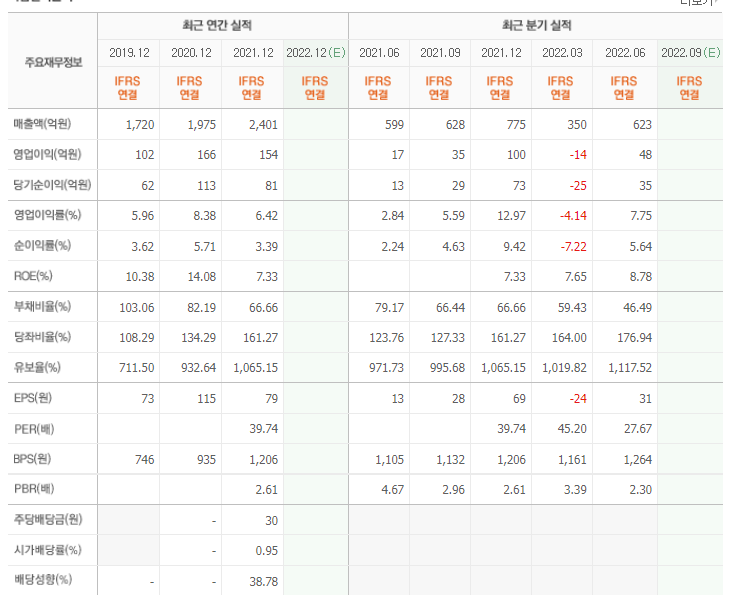Click the EPS(원) row label
Viewport: 731px width, 595px height.
[33, 398]
